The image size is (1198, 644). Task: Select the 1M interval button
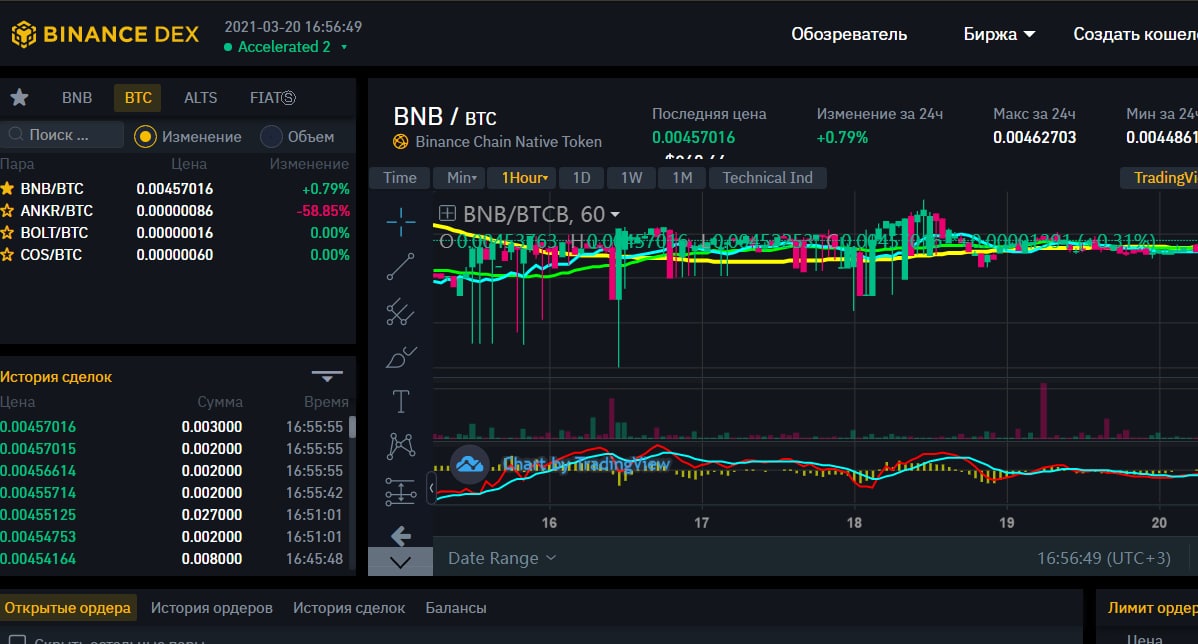682,178
